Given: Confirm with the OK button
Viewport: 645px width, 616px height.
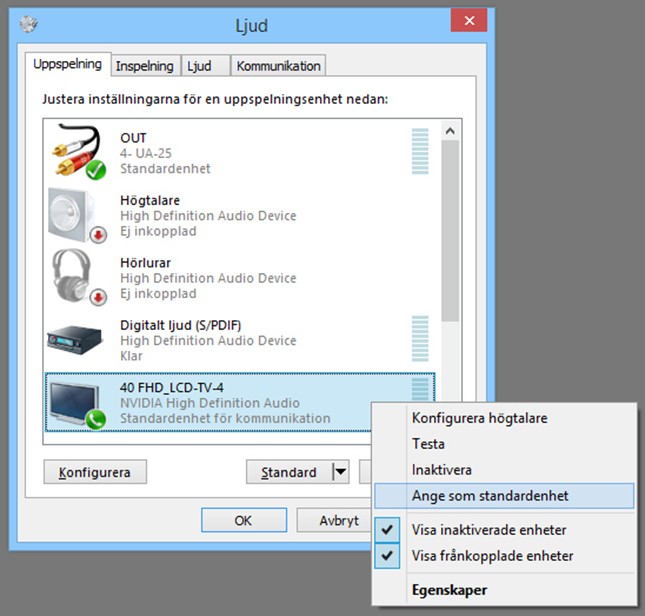Looking at the screenshot, I should click(243, 520).
